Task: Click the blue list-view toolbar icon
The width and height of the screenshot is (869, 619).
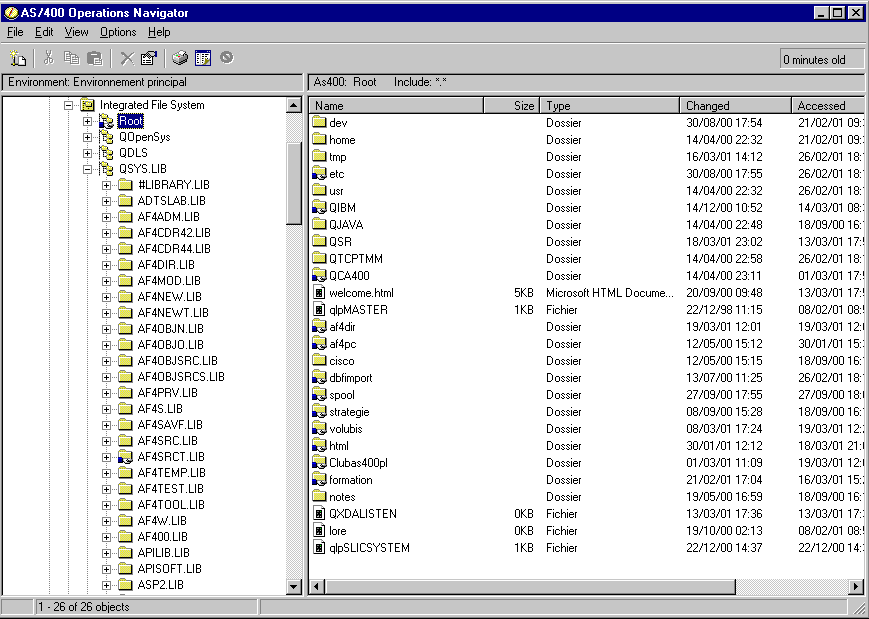Action: 203,58
